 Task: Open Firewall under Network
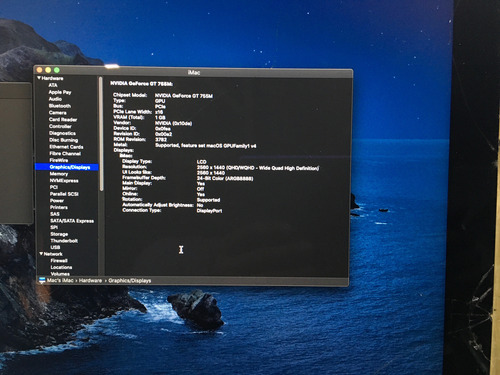pos(59,261)
